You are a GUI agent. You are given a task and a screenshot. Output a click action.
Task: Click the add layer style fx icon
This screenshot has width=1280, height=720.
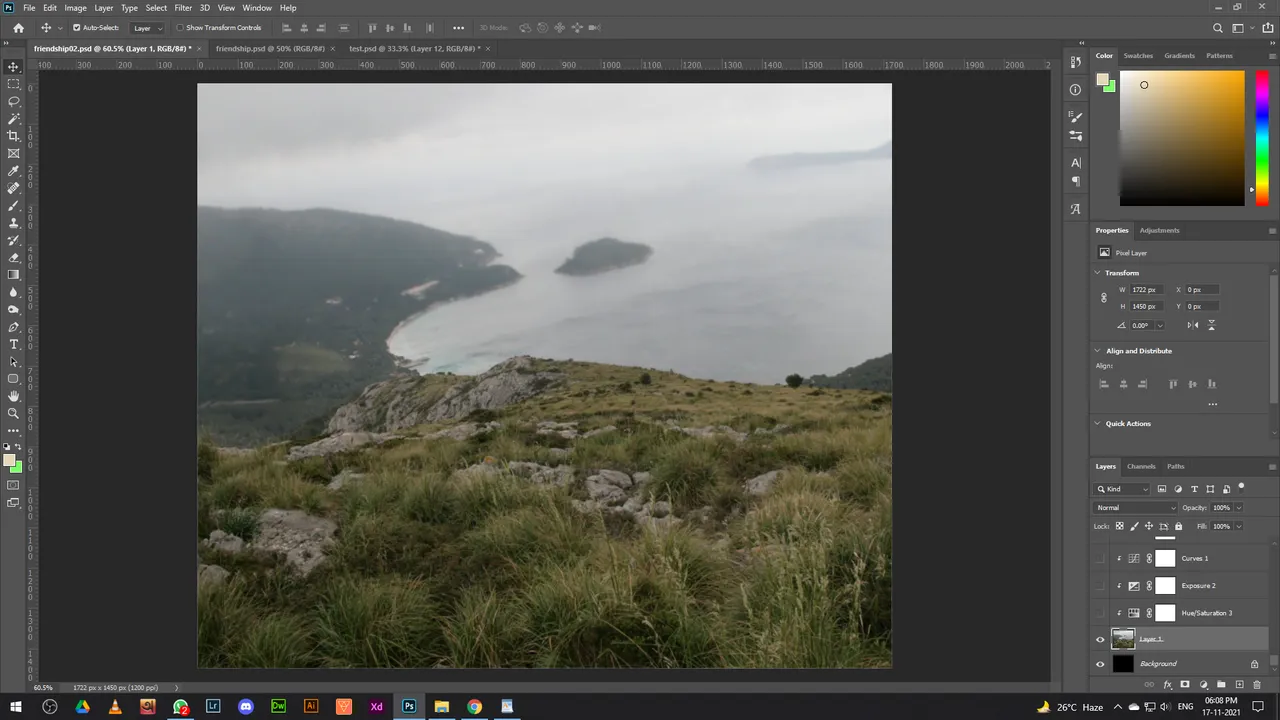[1167, 685]
